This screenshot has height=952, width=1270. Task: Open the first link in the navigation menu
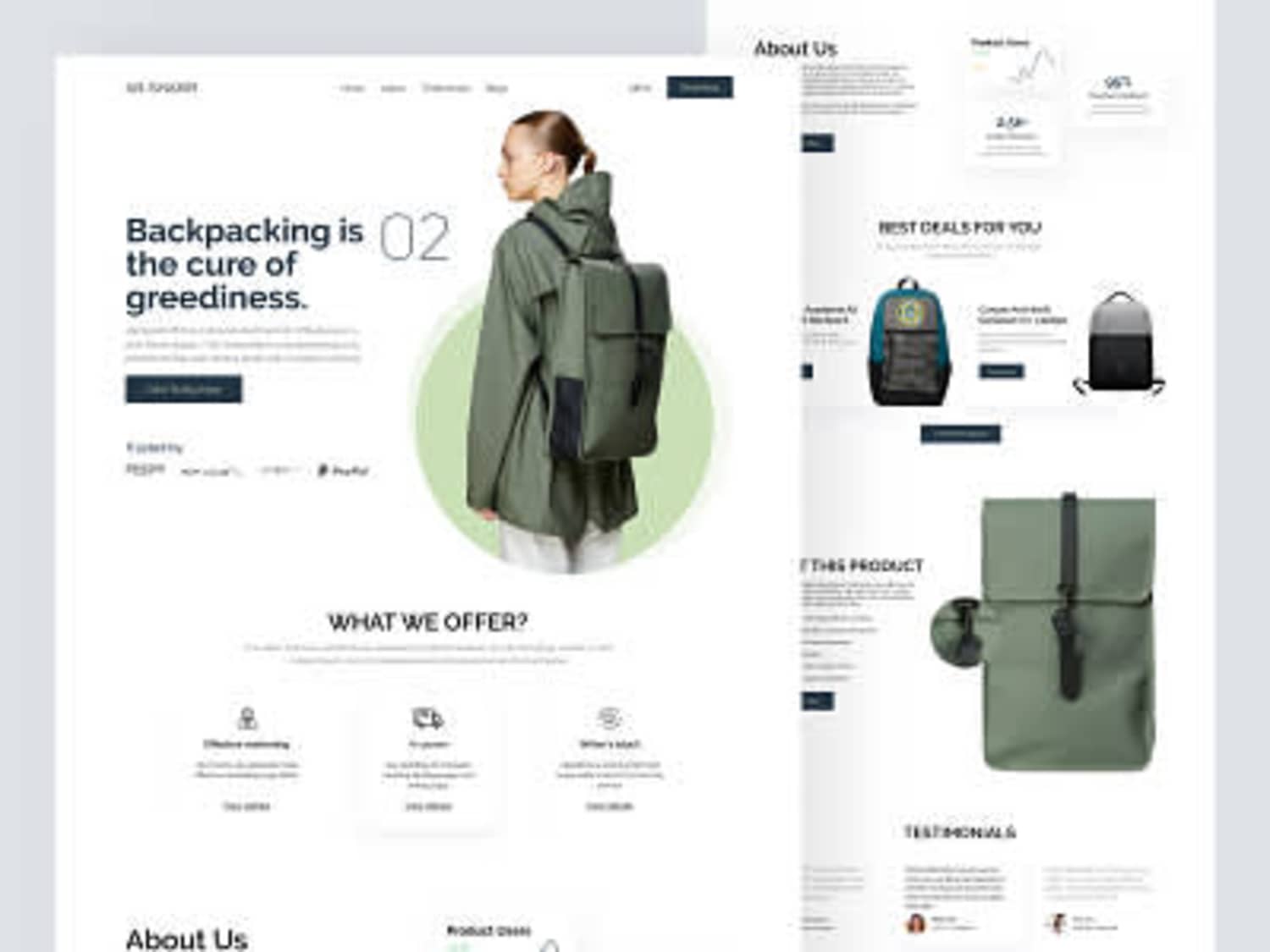(352, 88)
